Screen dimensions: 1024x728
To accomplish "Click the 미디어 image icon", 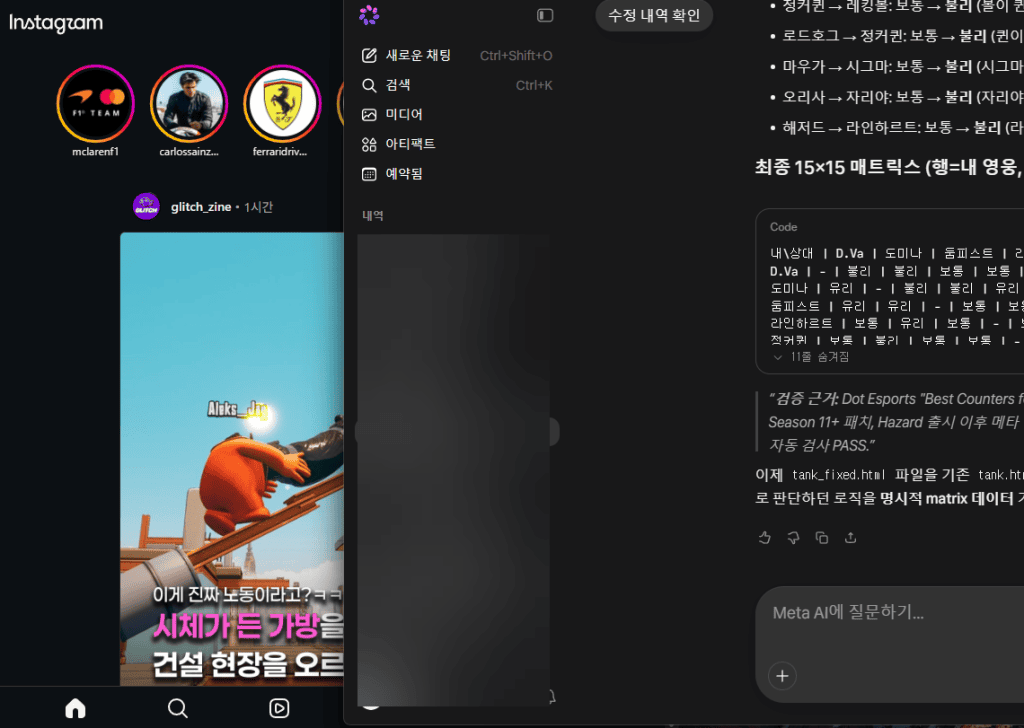I will pos(369,114).
